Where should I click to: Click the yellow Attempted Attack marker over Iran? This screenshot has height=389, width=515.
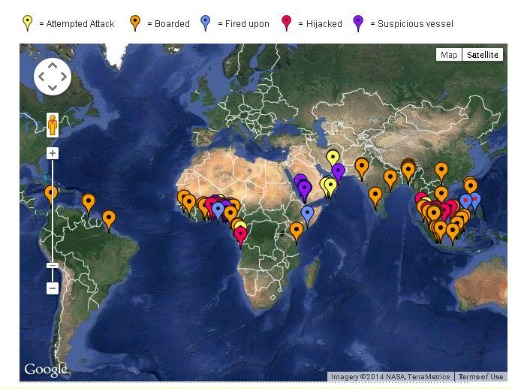tap(333, 158)
